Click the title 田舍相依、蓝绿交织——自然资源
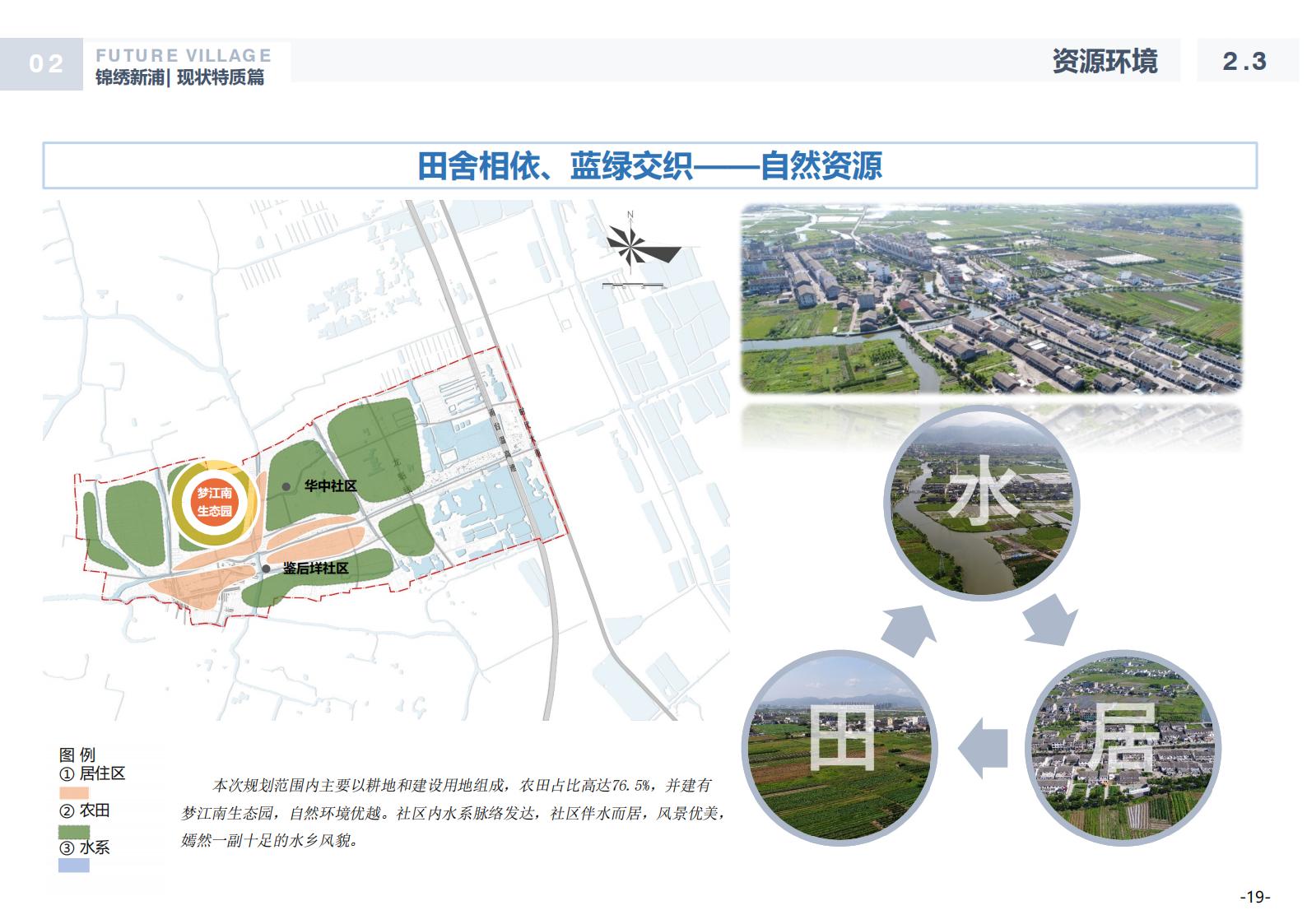The image size is (1307, 924). (649, 165)
